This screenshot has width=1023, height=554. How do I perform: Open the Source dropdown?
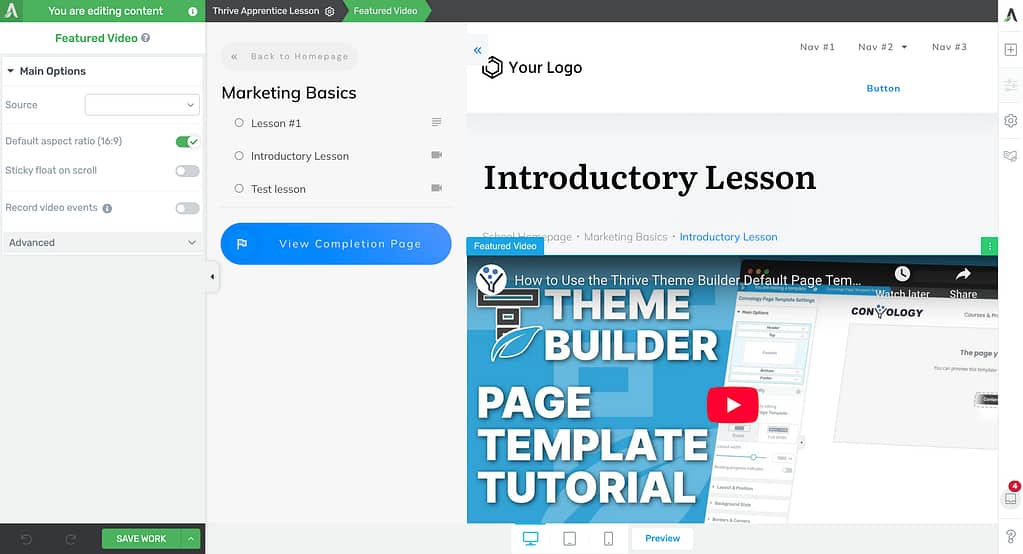(142, 104)
